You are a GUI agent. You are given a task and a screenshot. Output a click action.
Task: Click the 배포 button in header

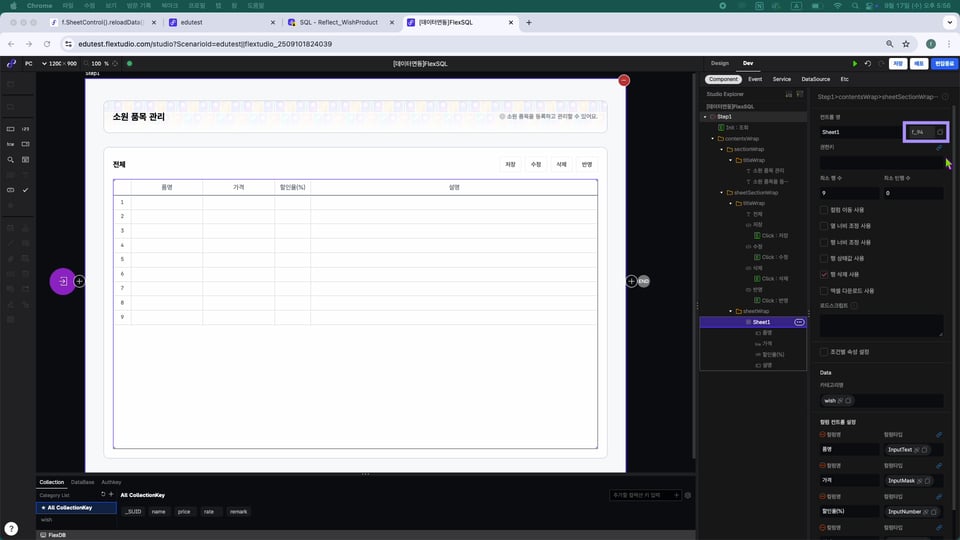pyautogui.click(x=919, y=64)
